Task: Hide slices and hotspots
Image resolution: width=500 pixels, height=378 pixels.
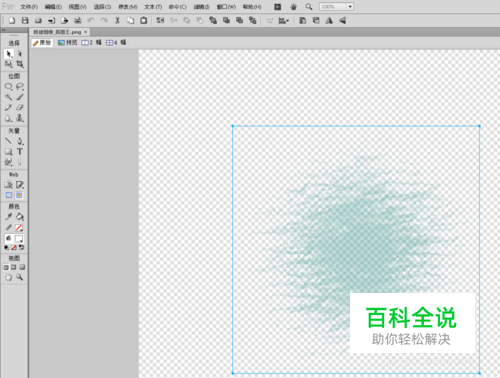Action: 9,195
